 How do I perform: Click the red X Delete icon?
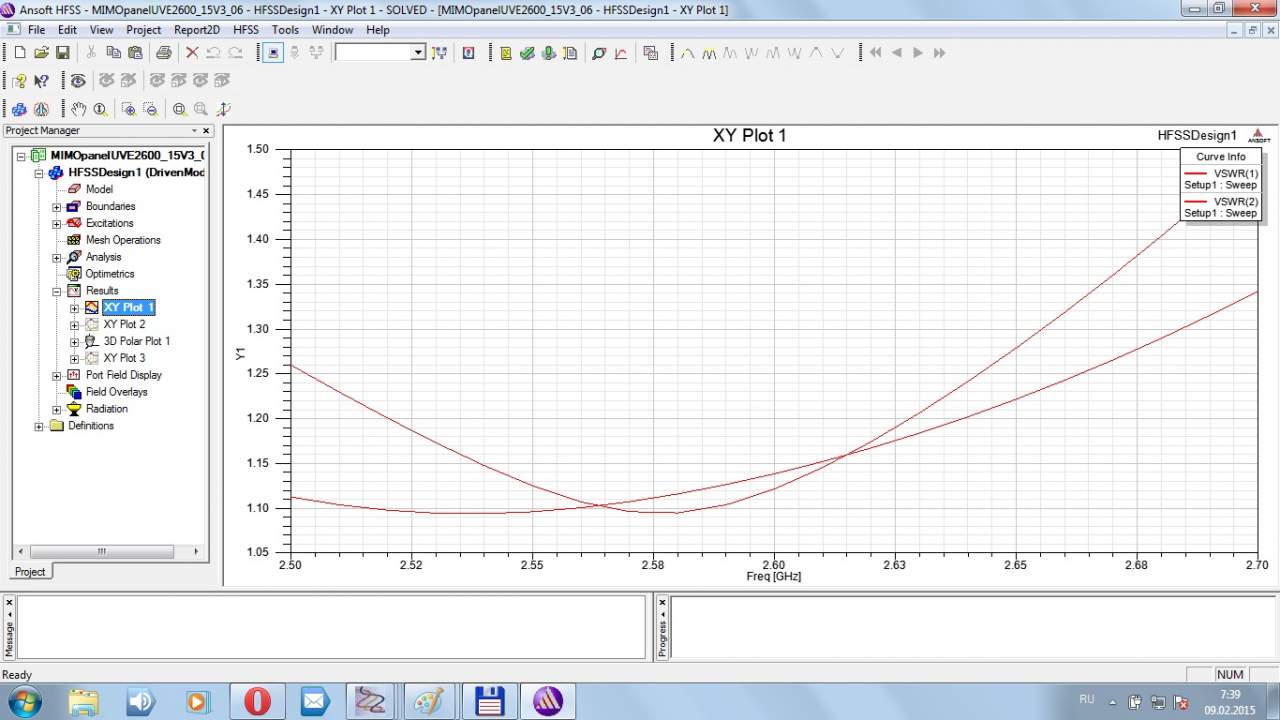click(x=192, y=53)
